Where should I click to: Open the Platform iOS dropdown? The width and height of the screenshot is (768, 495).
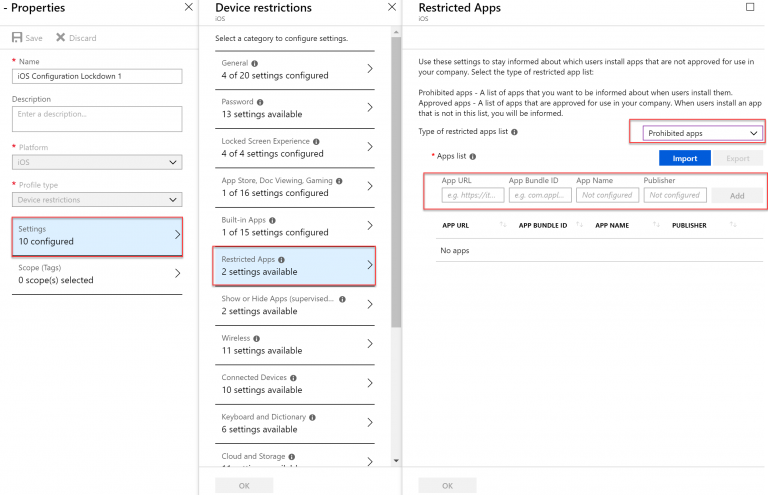click(x=97, y=162)
